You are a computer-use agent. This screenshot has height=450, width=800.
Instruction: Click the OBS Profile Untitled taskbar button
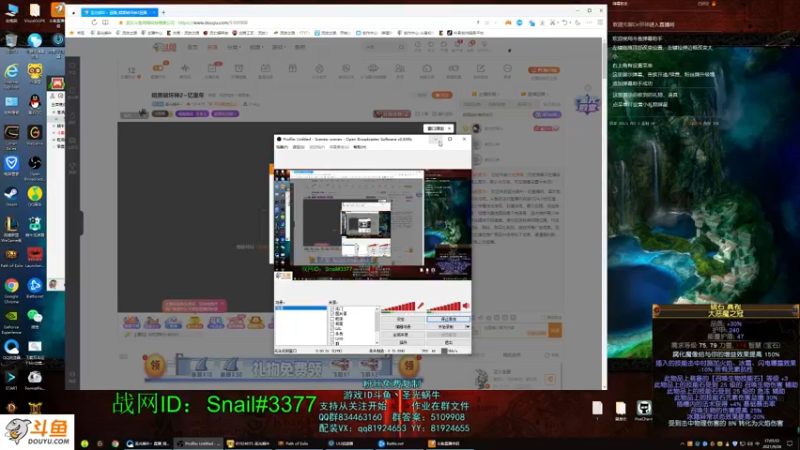[198, 443]
